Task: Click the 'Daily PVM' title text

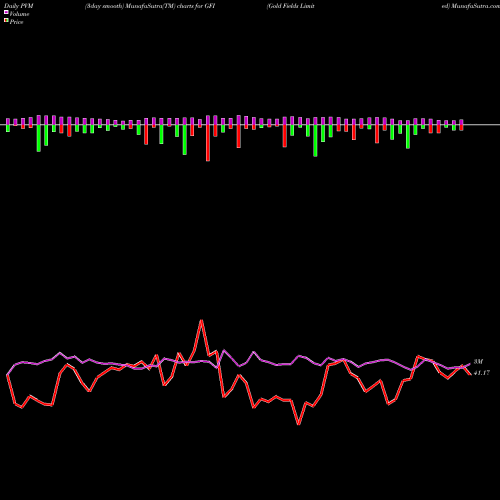Action: 19,6
